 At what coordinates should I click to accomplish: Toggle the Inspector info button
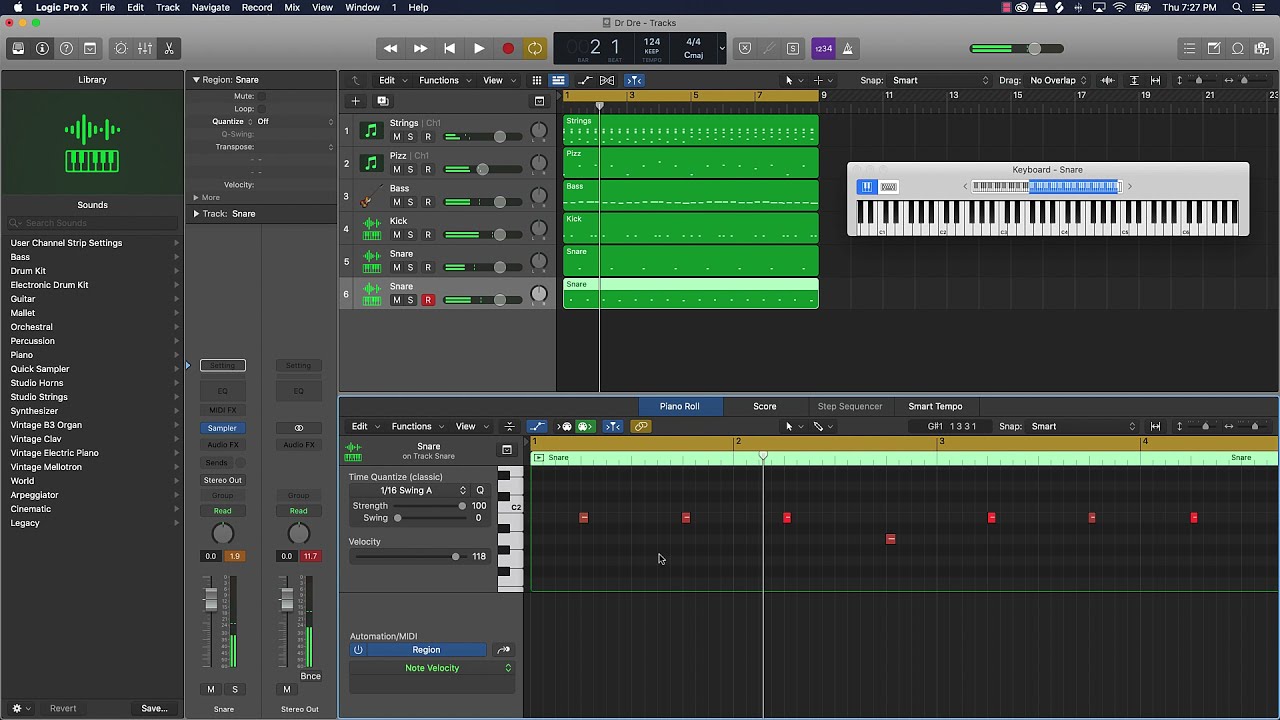pyautogui.click(x=42, y=48)
